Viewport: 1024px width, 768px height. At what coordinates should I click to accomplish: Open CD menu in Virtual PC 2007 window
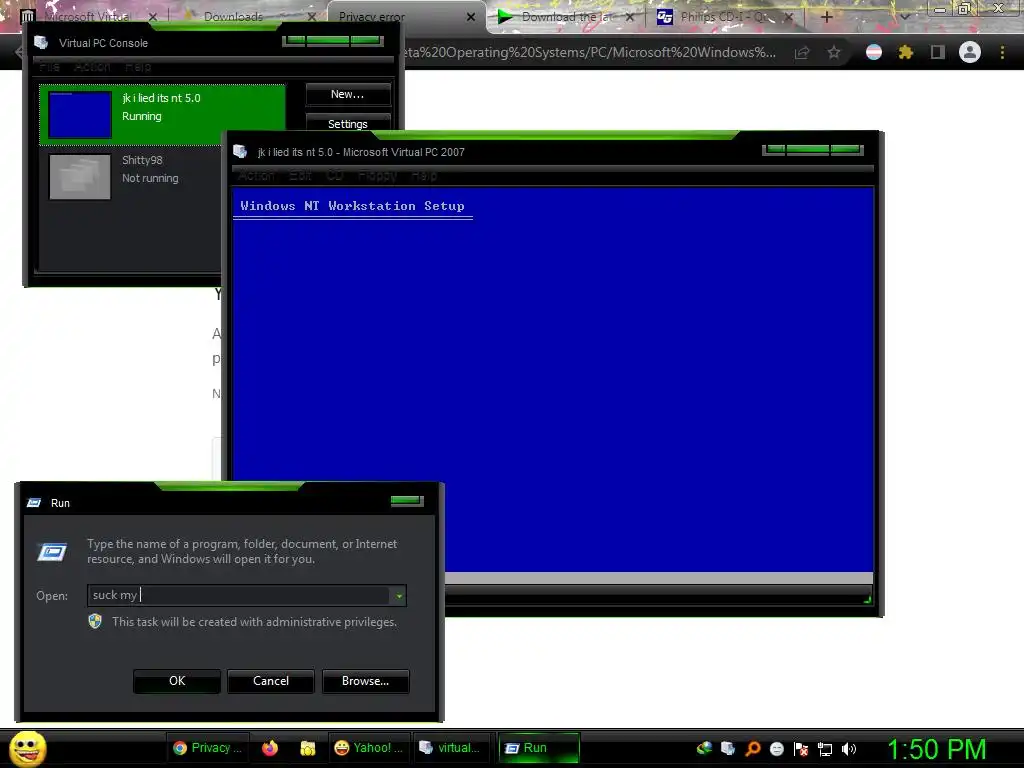click(x=335, y=176)
